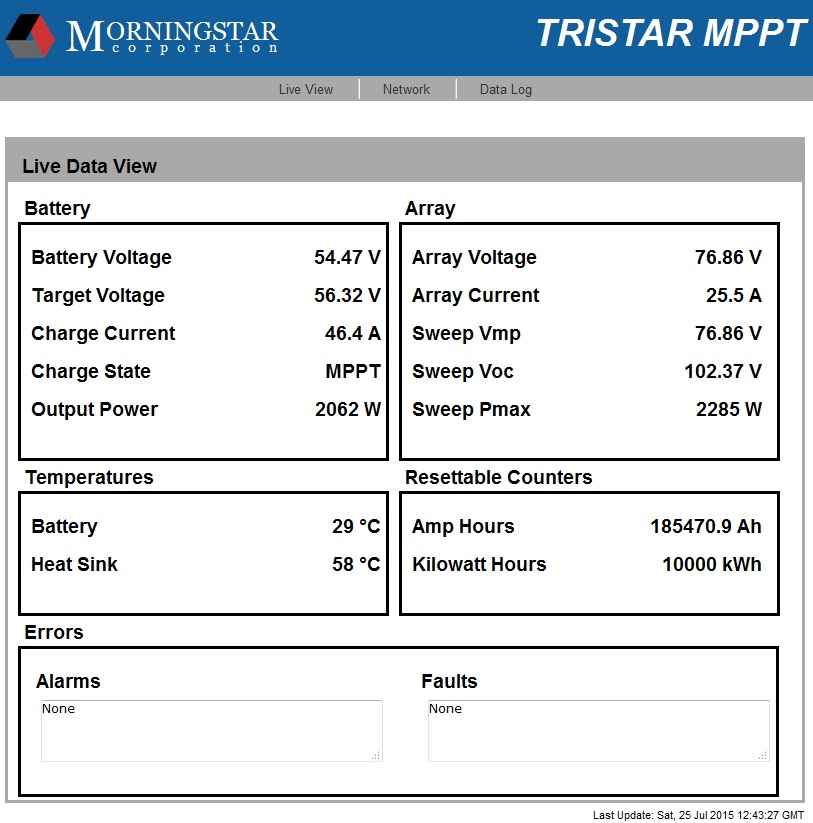
Task: Select the Charge State MPPT value
Action: click(x=353, y=371)
